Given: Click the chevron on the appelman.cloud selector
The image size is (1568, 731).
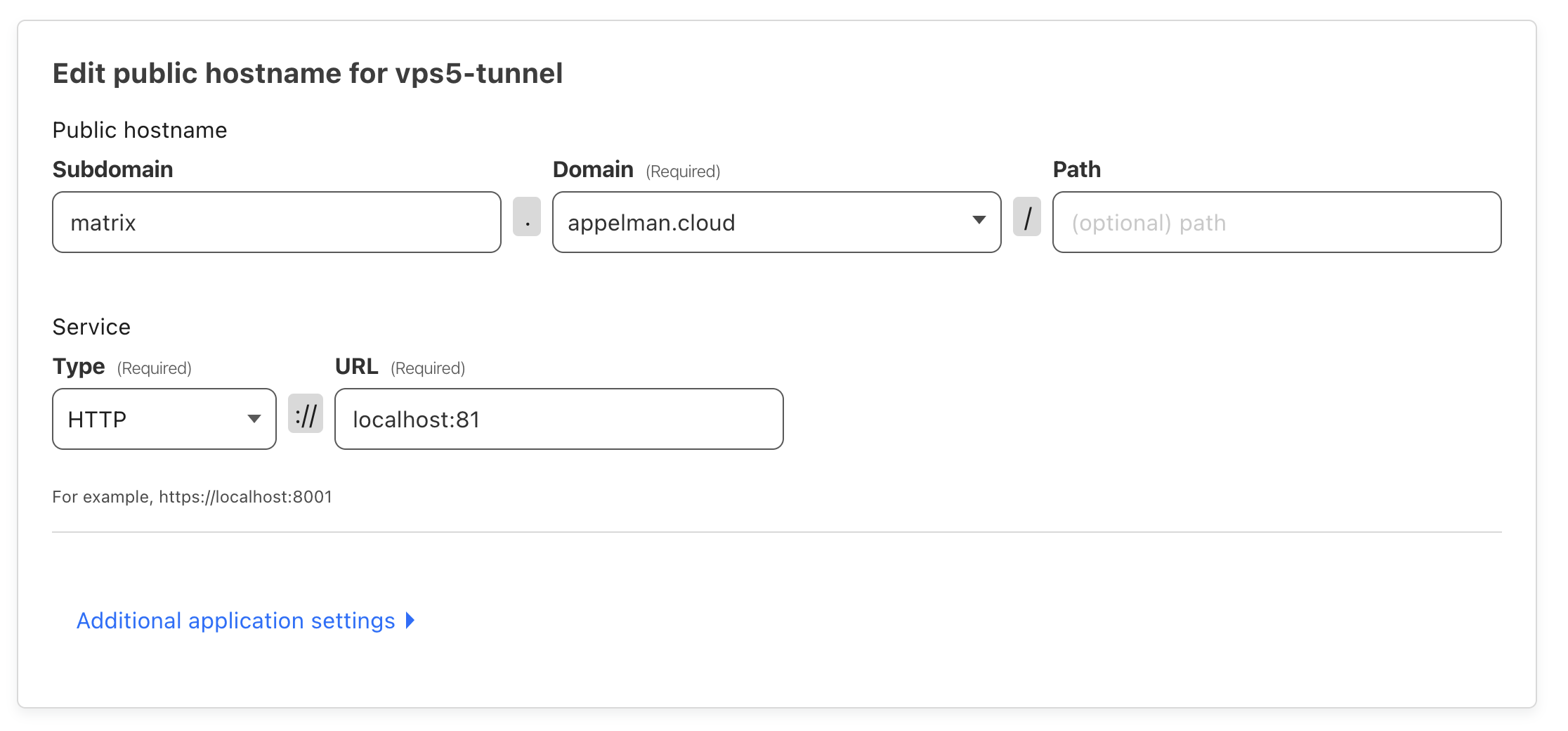Looking at the screenshot, I should coord(980,221).
